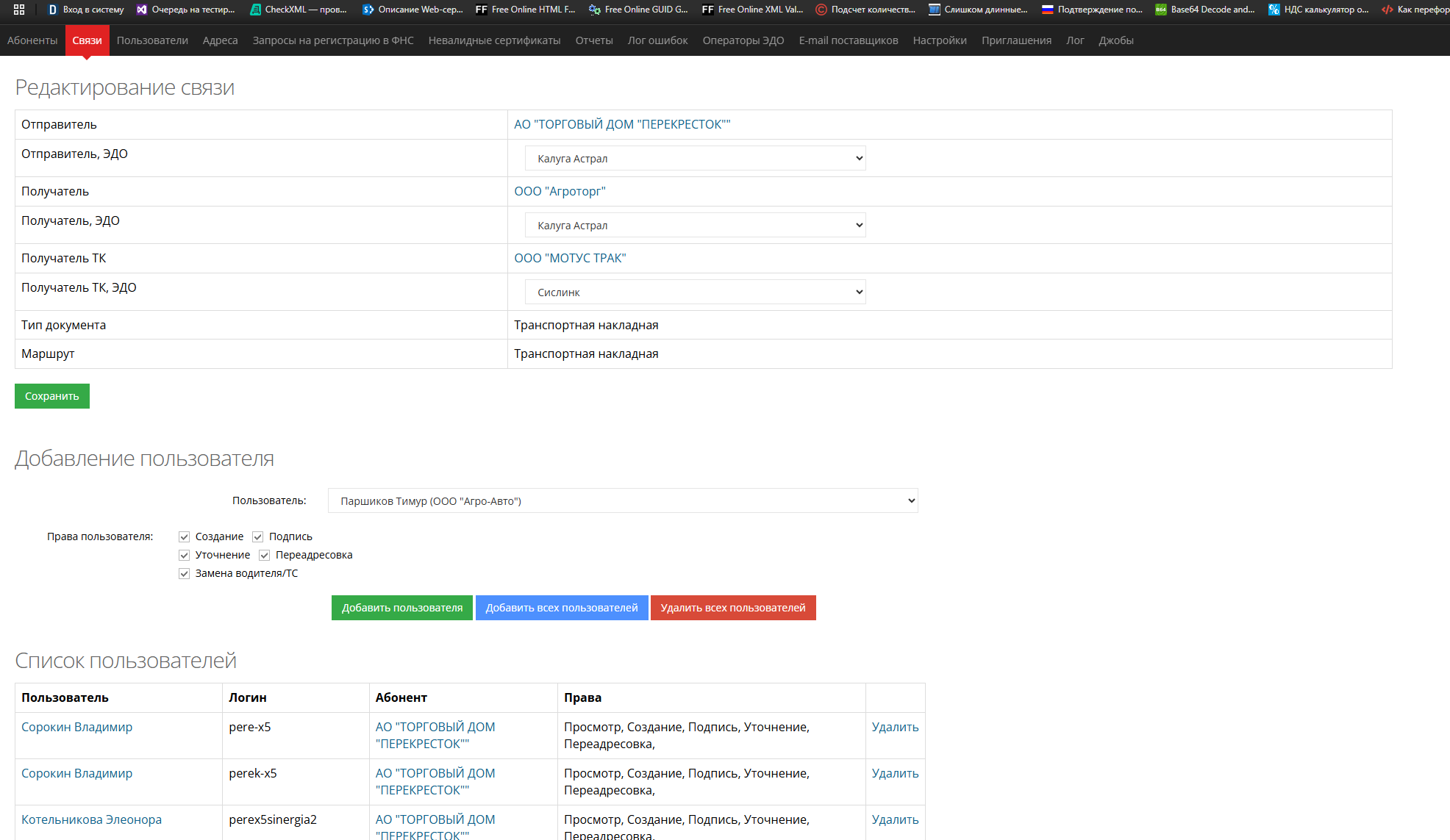Open subscriber link in pere-x5 row
1450x840 pixels.
pyautogui.click(x=435, y=735)
